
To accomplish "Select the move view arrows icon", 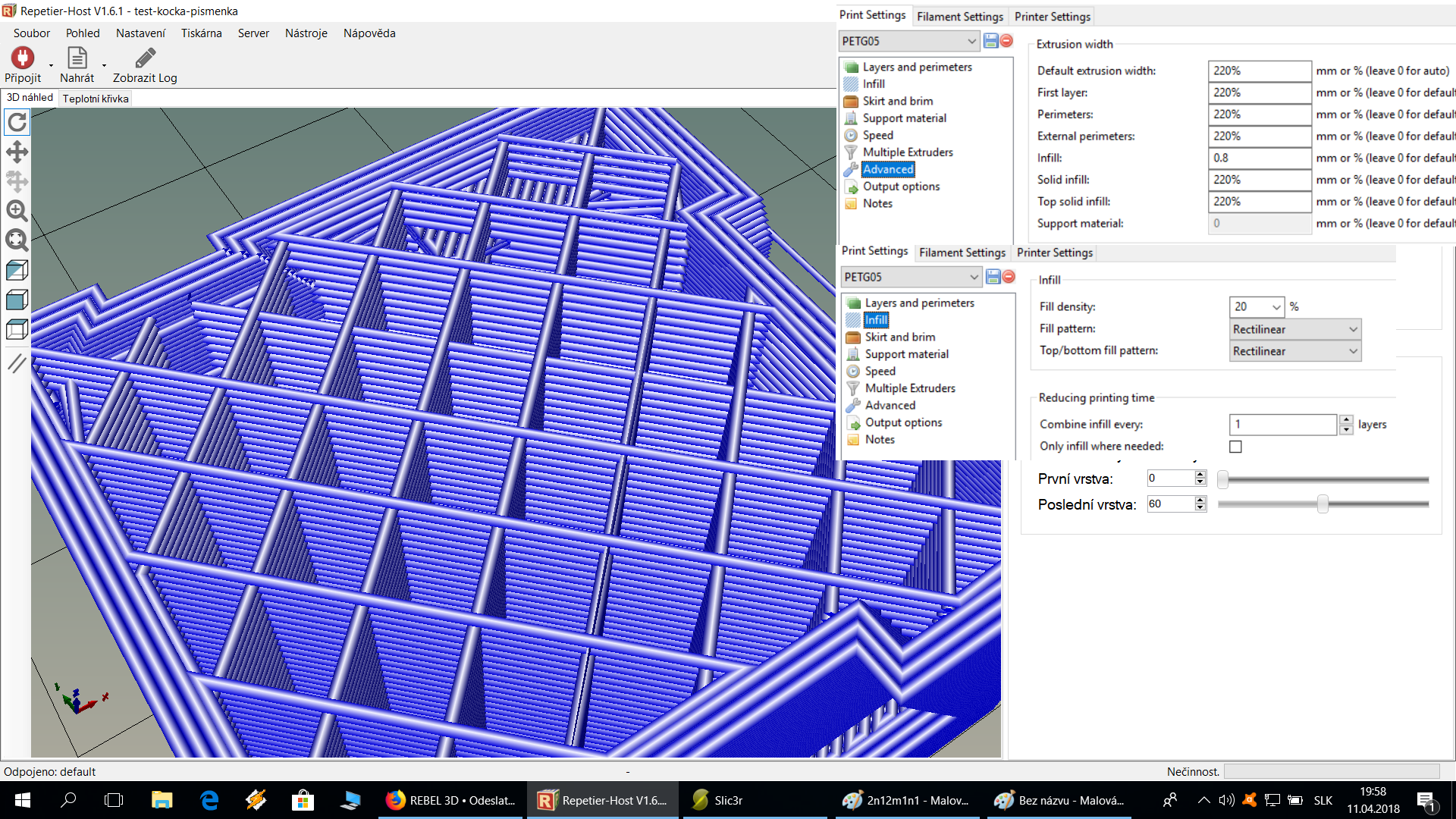I will tap(17, 152).
